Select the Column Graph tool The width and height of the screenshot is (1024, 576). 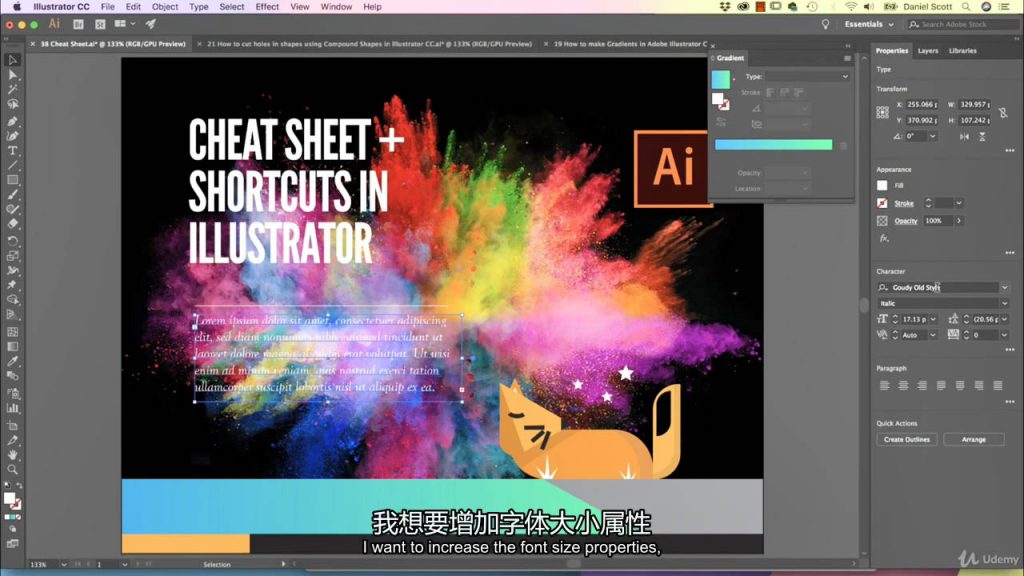tap(12, 408)
